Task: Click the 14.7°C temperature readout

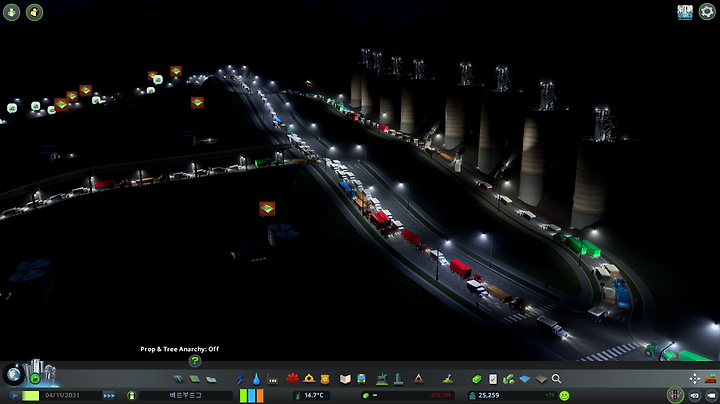Action: (x=314, y=395)
